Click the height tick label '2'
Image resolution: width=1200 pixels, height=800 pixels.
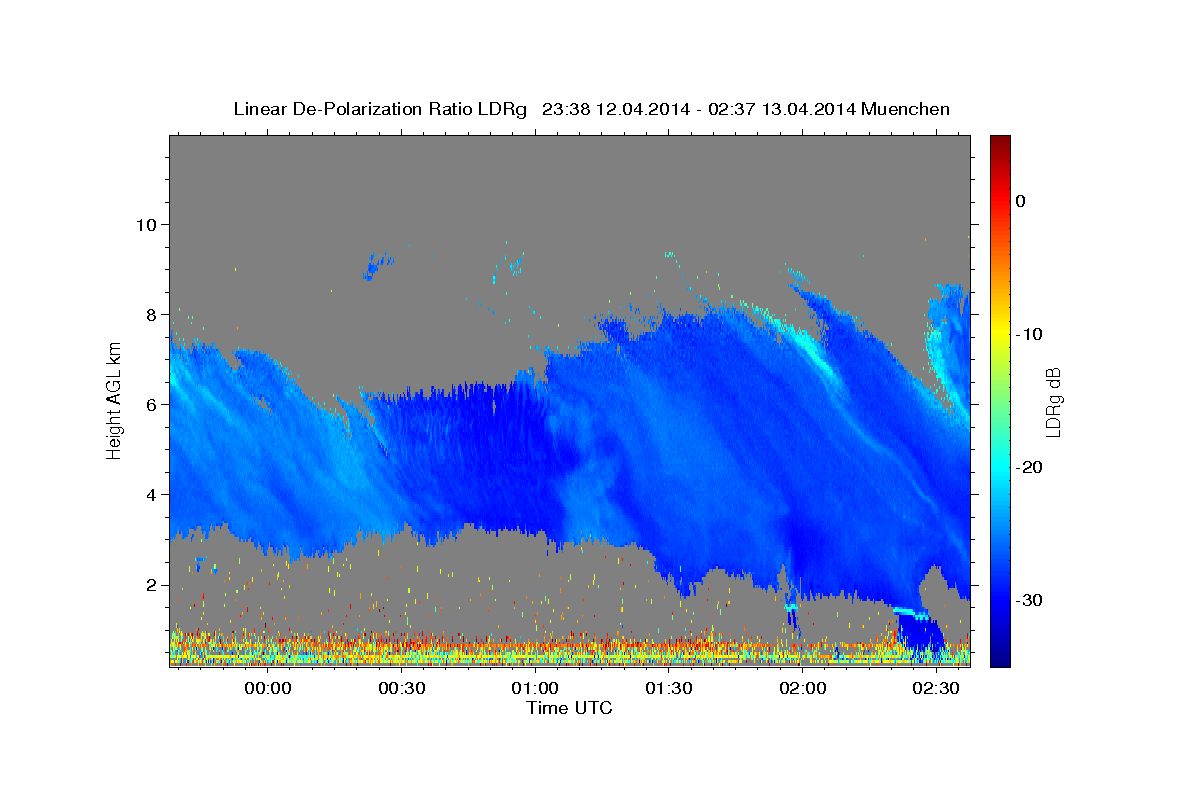(x=152, y=585)
